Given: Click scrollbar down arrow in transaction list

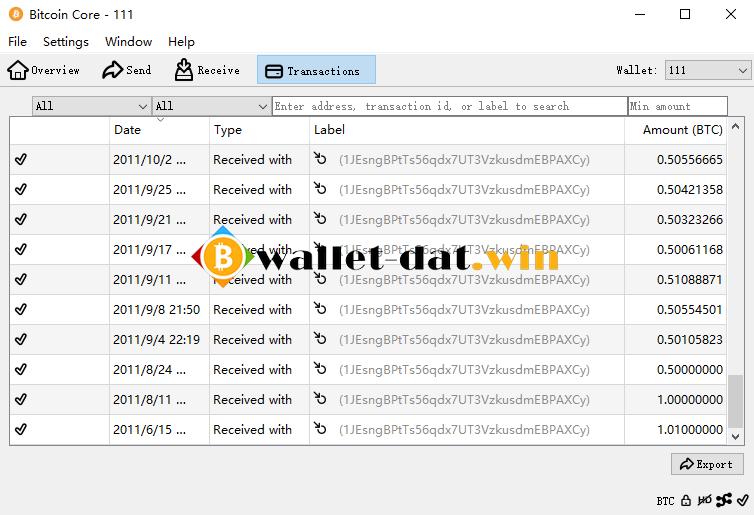Looking at the screenshot, I should coord(735,437).
